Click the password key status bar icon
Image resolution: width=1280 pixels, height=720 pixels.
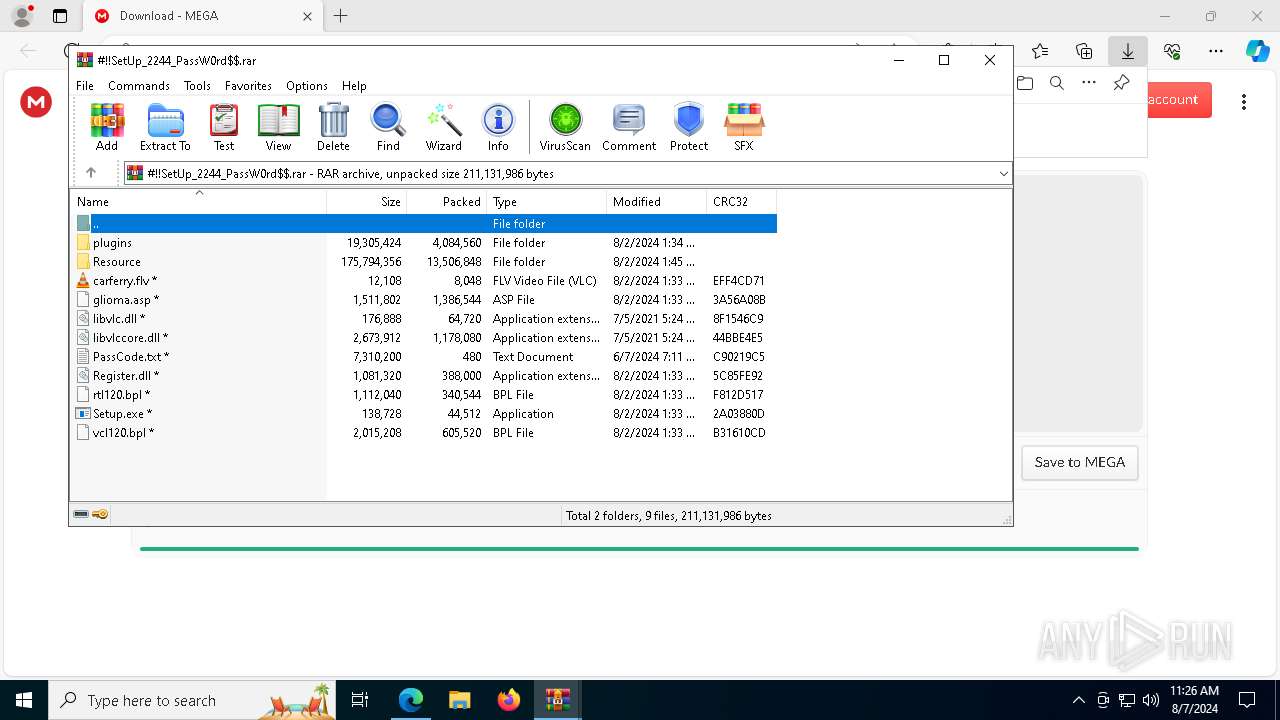point(100,514)
